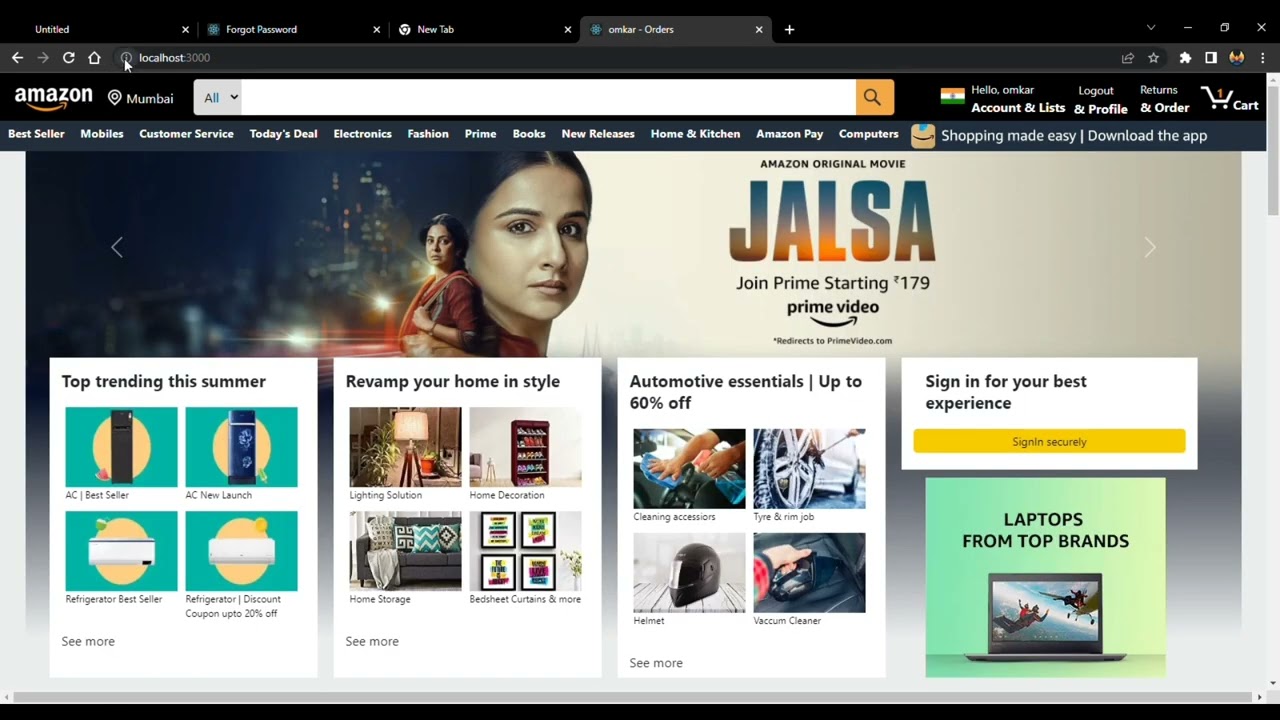The image size is (1280, 720).
Task: Click the share page icon
Action: tap(1128, 58)
